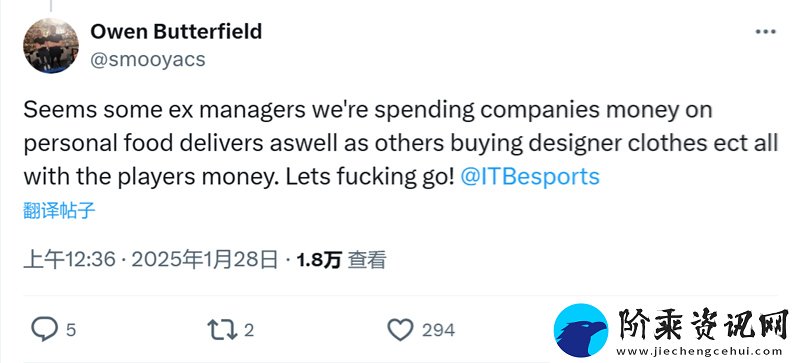Click the repost count 2

[x=248, y=330]
